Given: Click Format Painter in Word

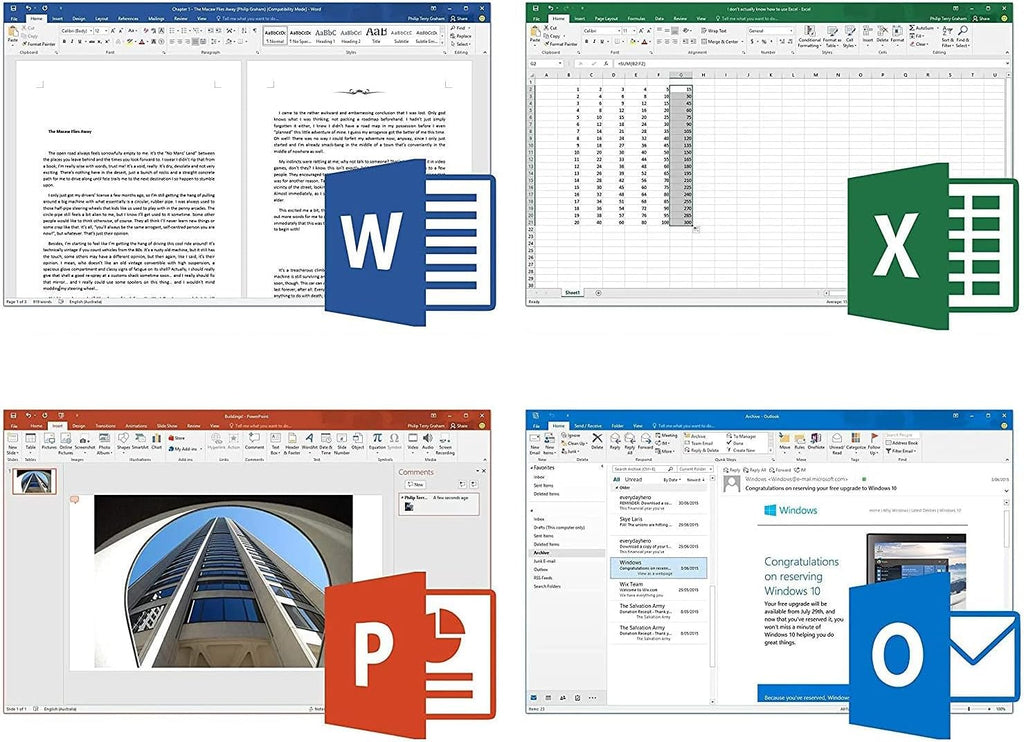Looking at the screenshot, I should coord(39,44).
